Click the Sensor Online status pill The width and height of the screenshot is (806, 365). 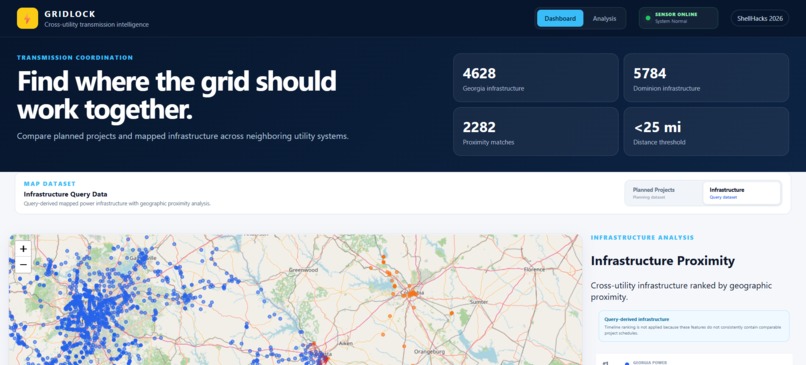678,18
